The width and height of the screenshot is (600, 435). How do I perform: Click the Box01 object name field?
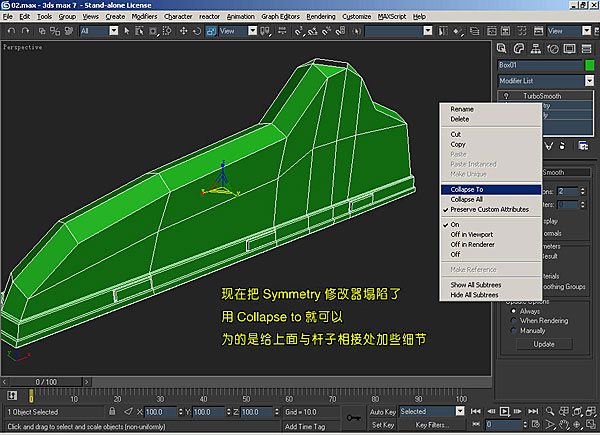pos(540,65)
